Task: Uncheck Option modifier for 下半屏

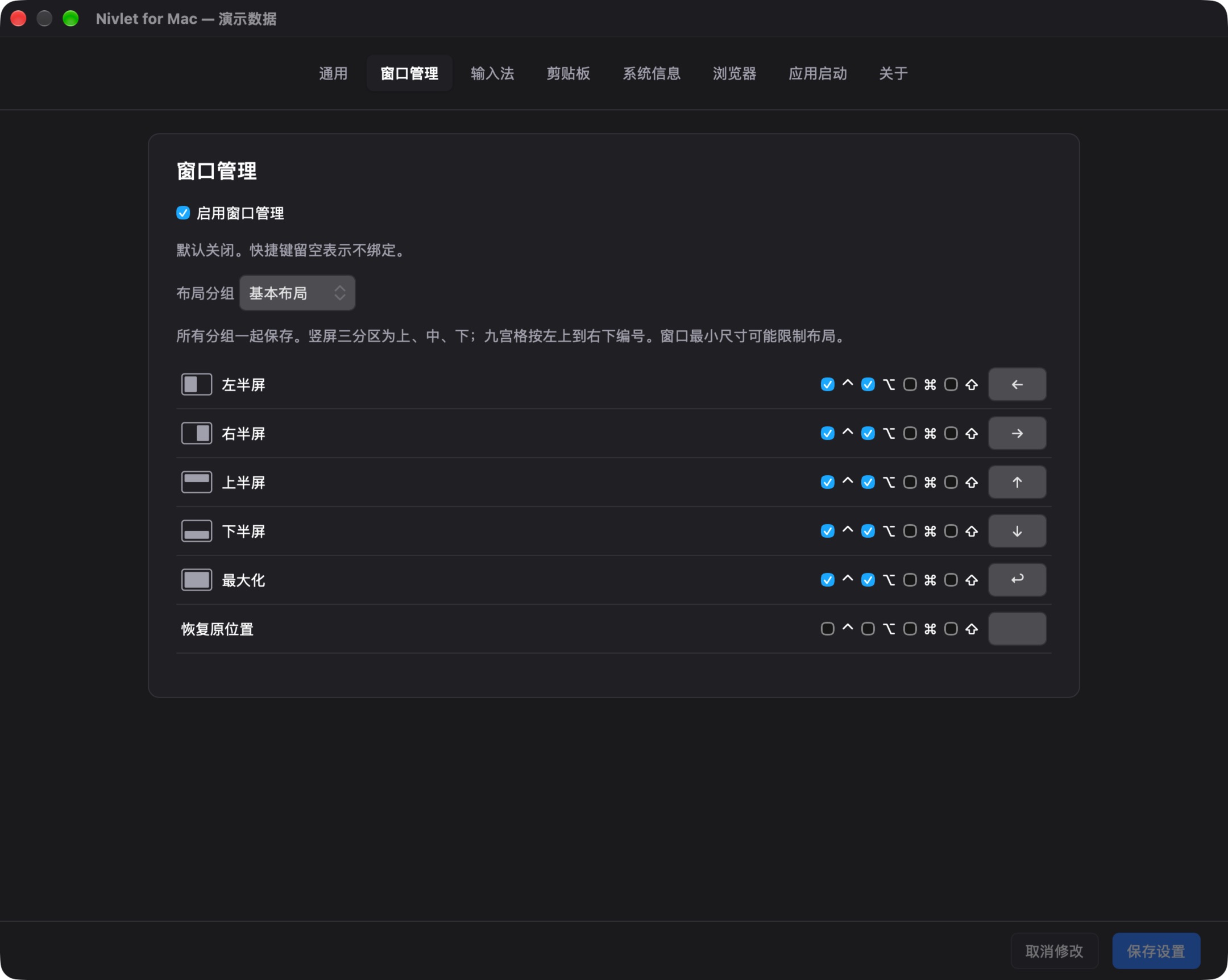Action: click(x=868, y=531)
